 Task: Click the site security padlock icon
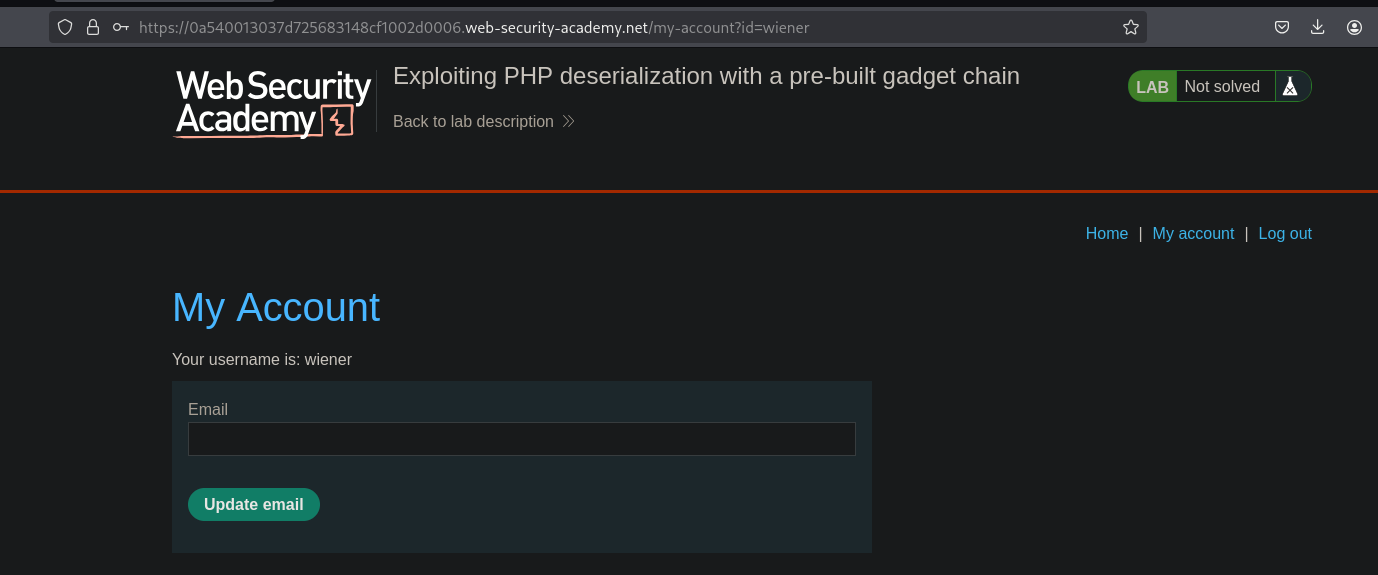pyautogui.click(x=93, y=28)
